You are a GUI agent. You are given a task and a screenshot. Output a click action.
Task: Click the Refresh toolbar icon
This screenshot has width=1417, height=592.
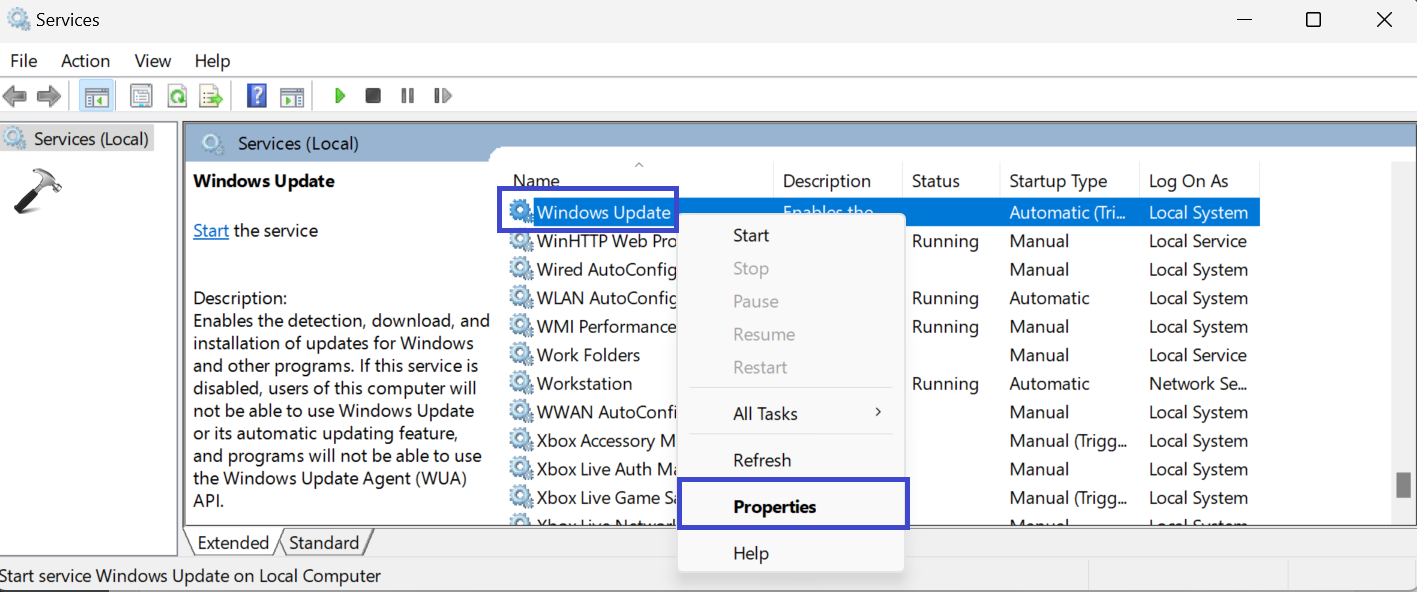[x=177, y=96]
